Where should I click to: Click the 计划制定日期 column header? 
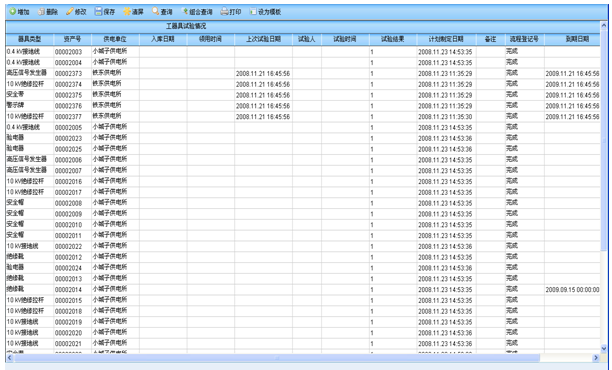(x=447, y=39)
